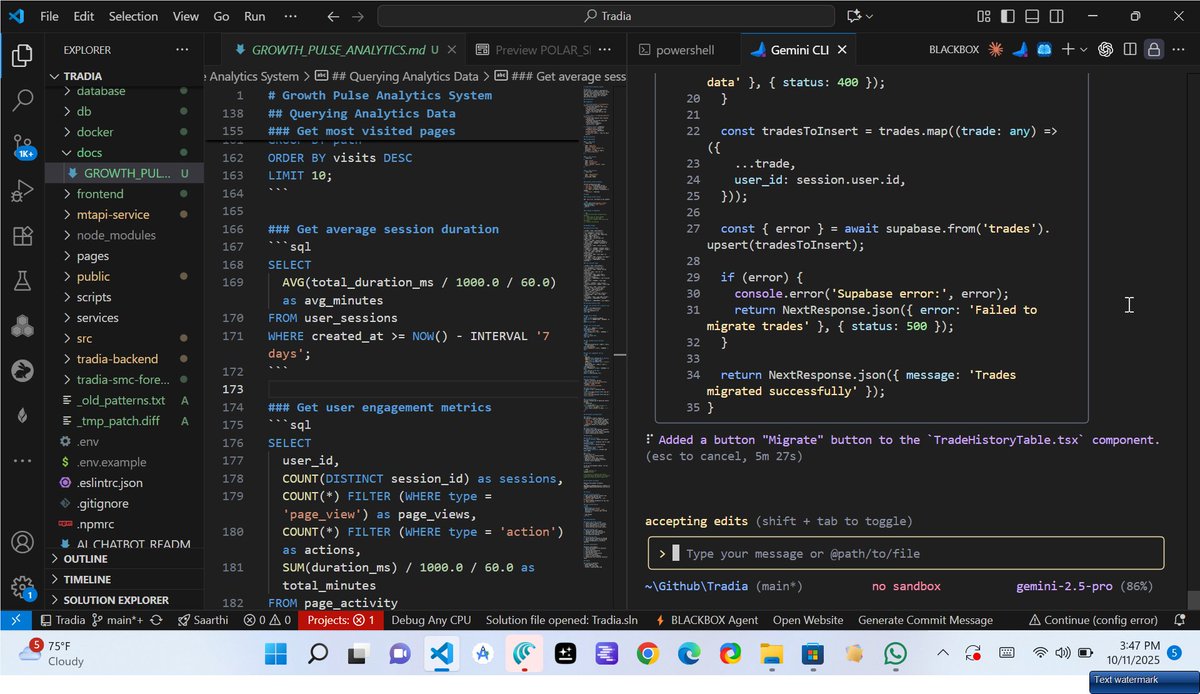
Task: Click the blue brain icon in editor toolbar
Action: click(1044, 49)
